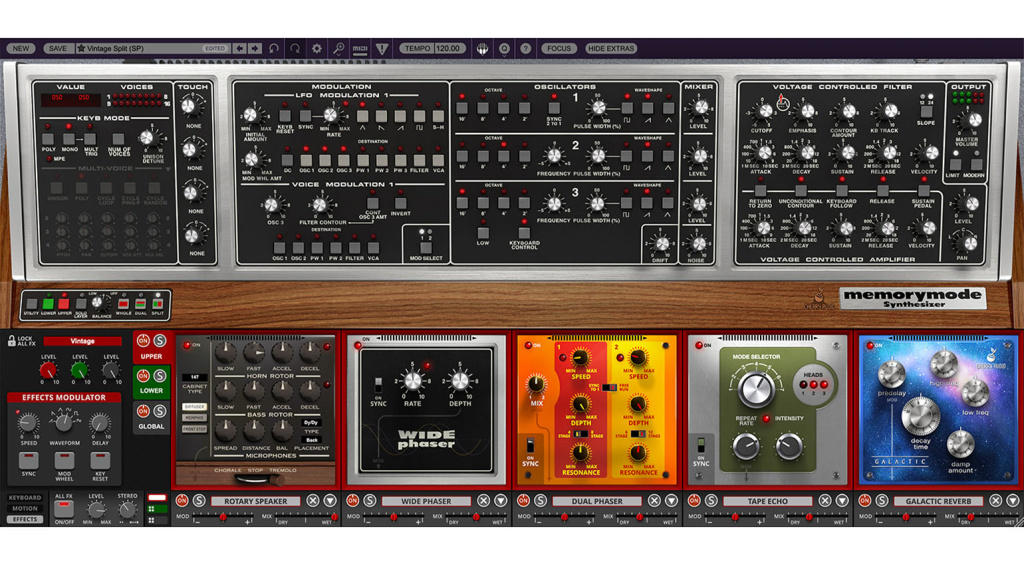This screenshot has height=565, width=1024.
Task: Go to the previous preset arrow
Action: tap(240, 48)
